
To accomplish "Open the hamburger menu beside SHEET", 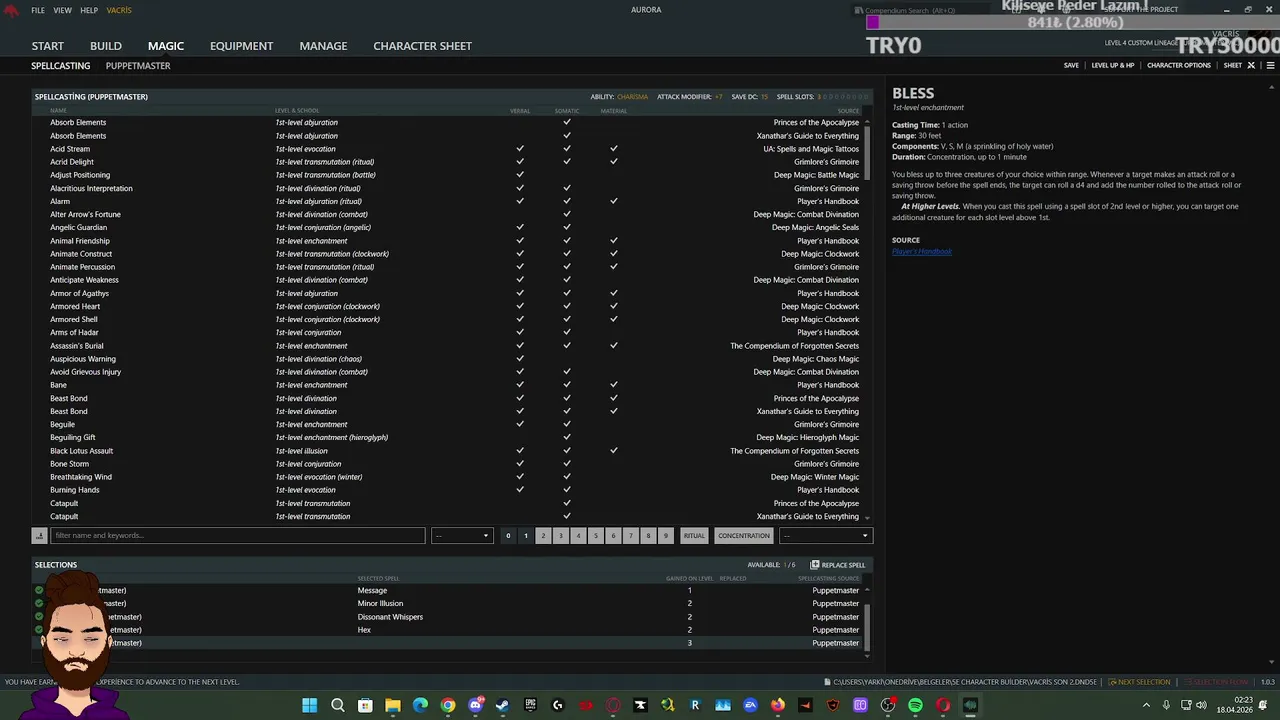I will click(x=1271, y=65).
